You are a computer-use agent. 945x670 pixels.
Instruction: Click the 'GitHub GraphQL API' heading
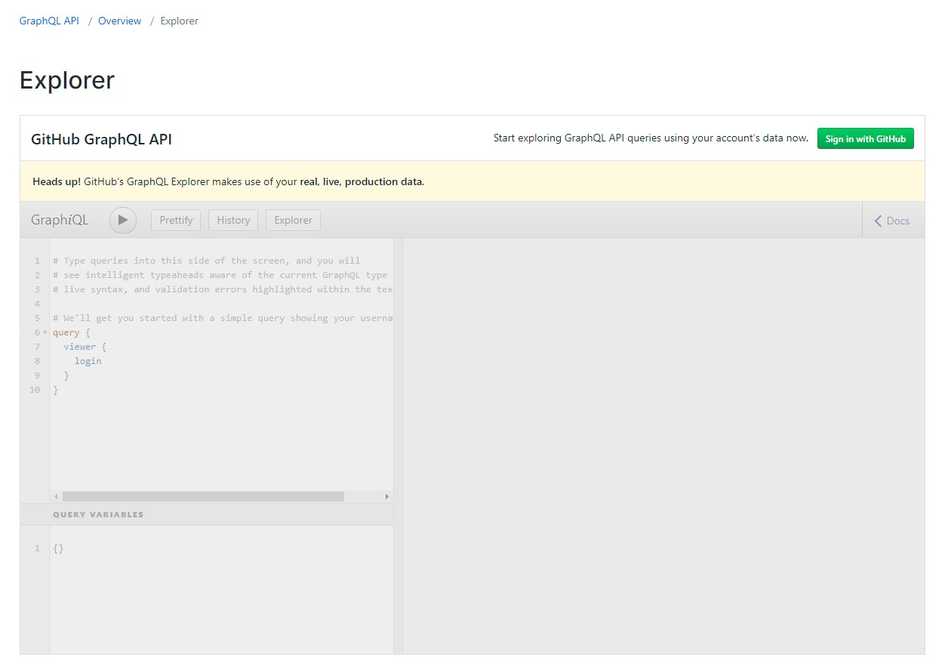point(101,139)
